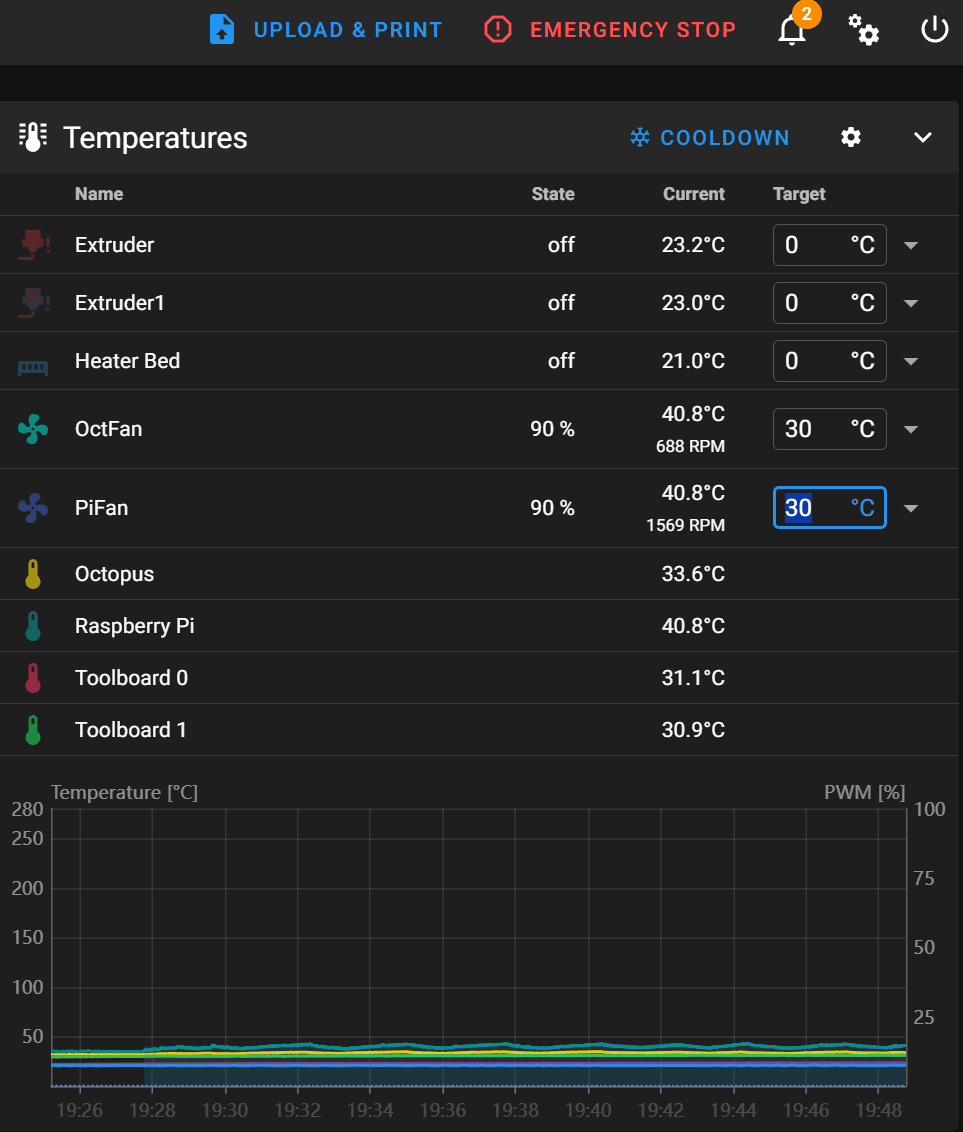Click the Toolboard 1 thermometer icon
This screenshot has width=963, height=1132.
(x=32, y=730)
